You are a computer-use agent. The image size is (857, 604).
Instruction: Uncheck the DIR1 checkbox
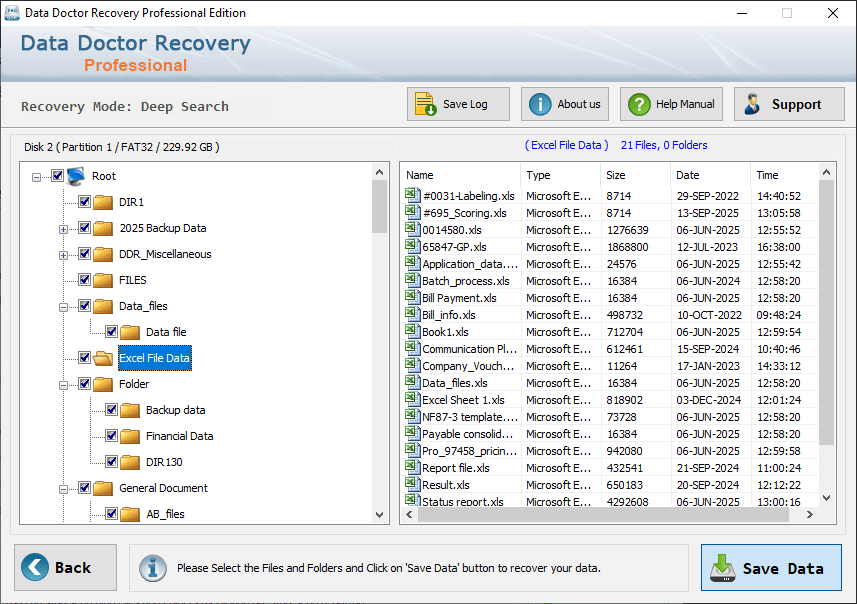(84, 202)
